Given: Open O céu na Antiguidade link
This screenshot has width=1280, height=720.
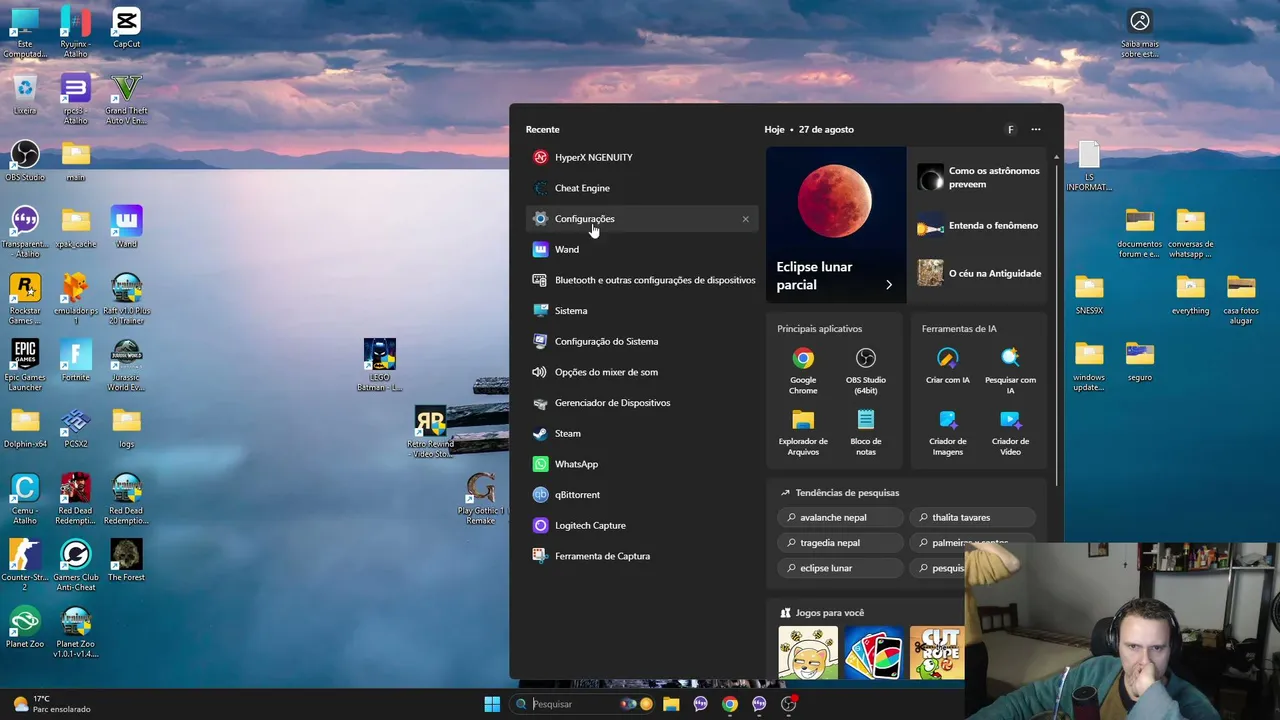Looking at the screenshot, I should point(979,273).
